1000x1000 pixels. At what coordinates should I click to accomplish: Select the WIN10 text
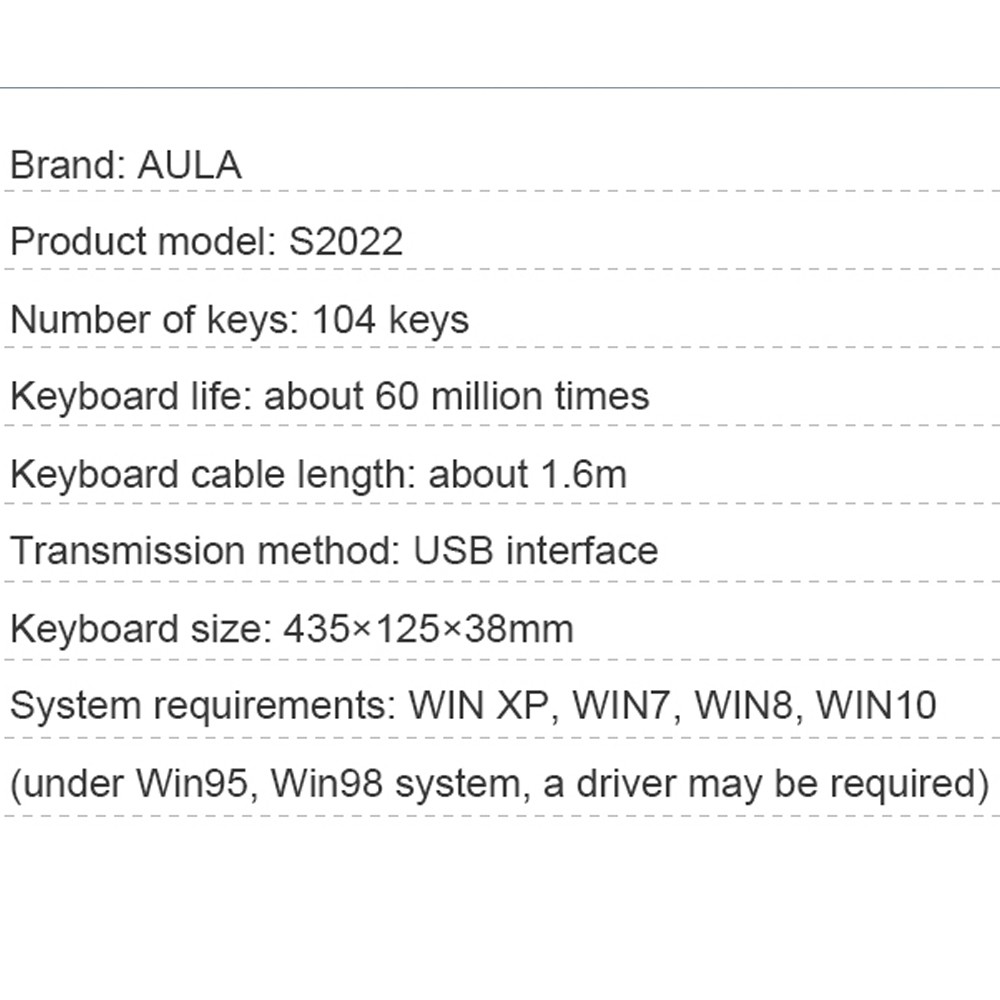(x=877, y=706)
